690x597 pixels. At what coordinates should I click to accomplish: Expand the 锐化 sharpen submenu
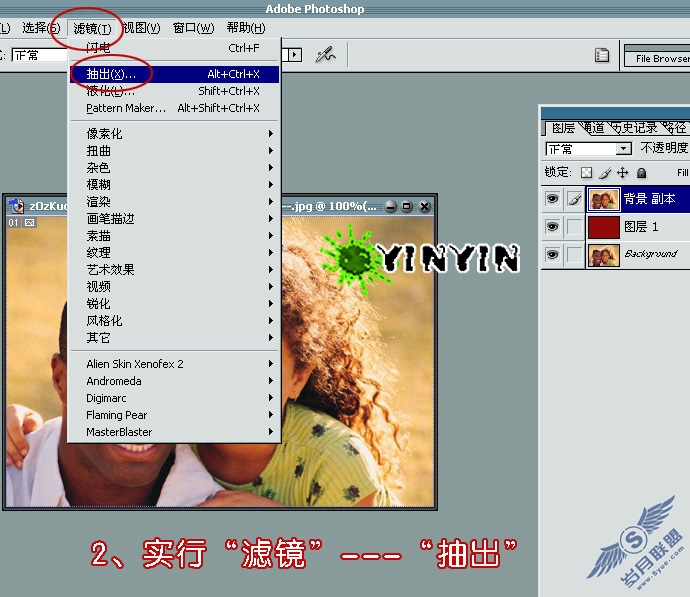click(x=174, y=304)
